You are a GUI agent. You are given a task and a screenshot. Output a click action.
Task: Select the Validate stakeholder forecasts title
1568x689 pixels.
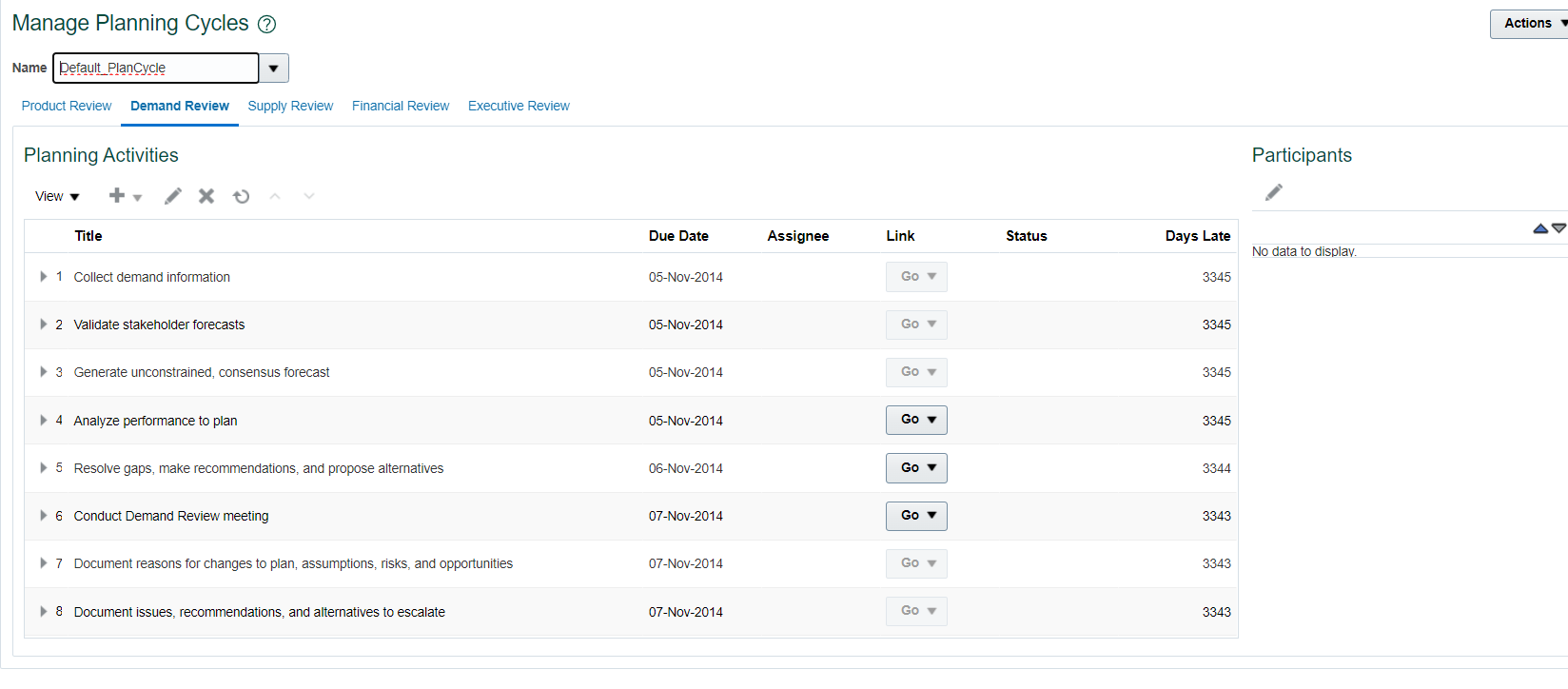pyautogui.click(x=159, y=325)
